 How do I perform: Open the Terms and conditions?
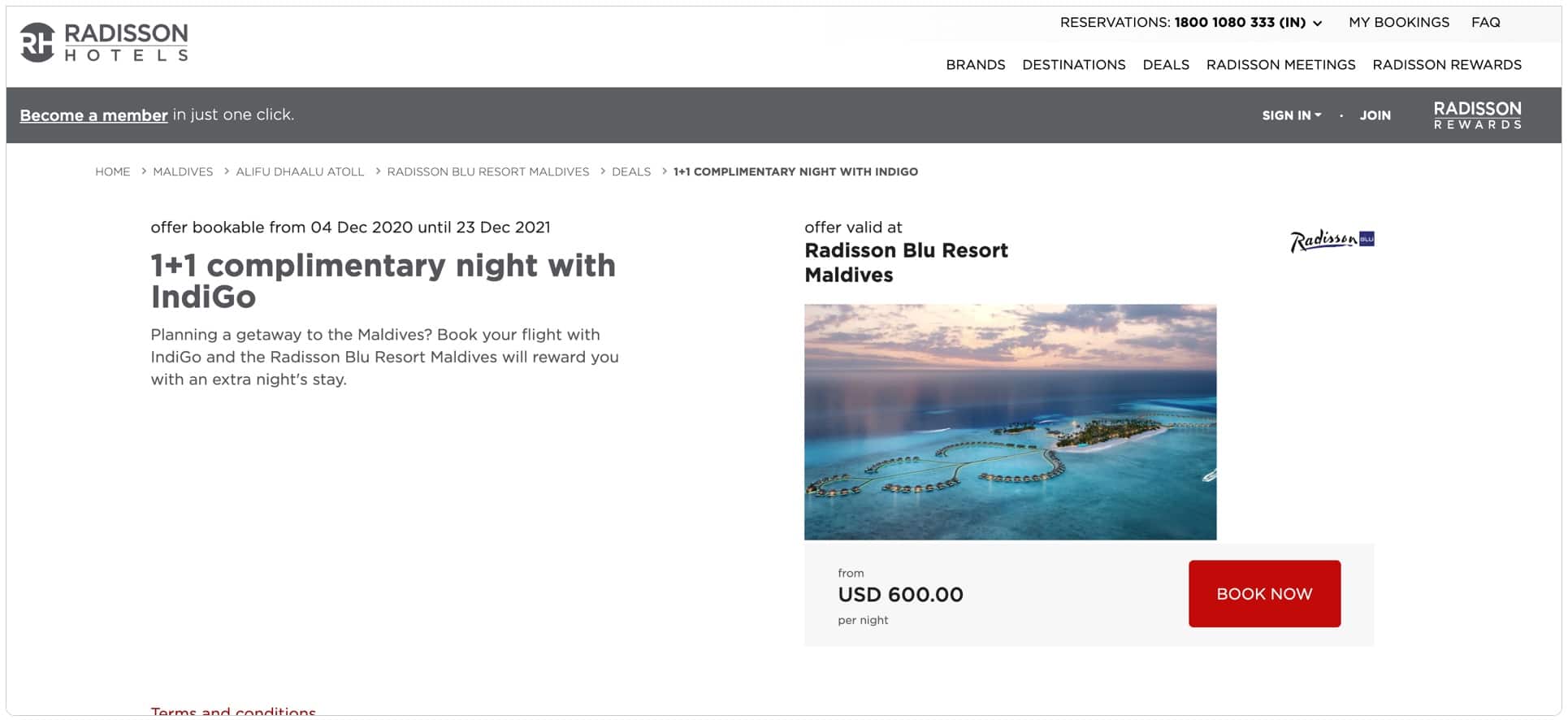point(232,710)
